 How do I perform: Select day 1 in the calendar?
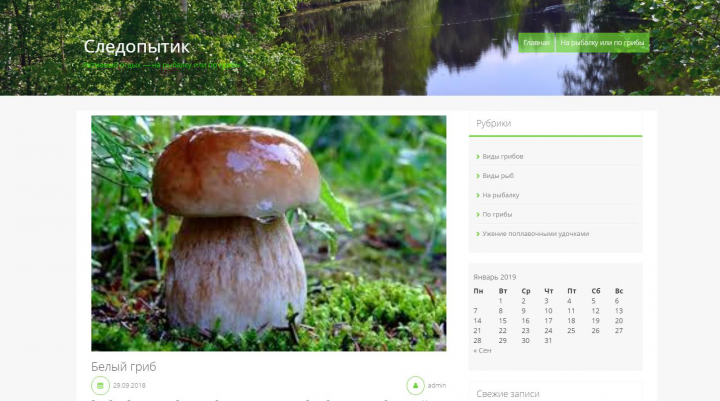point(501,301)
